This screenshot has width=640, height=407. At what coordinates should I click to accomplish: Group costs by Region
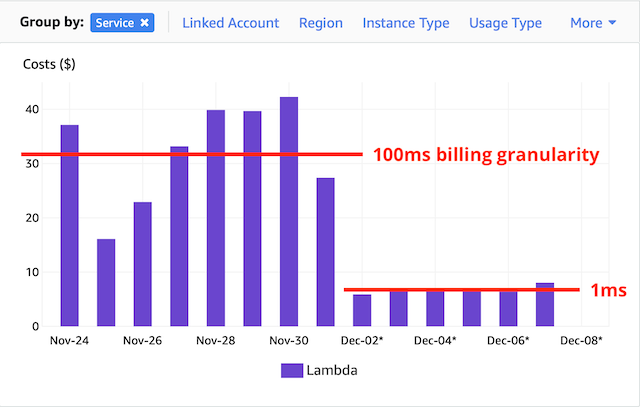(320, 22)
